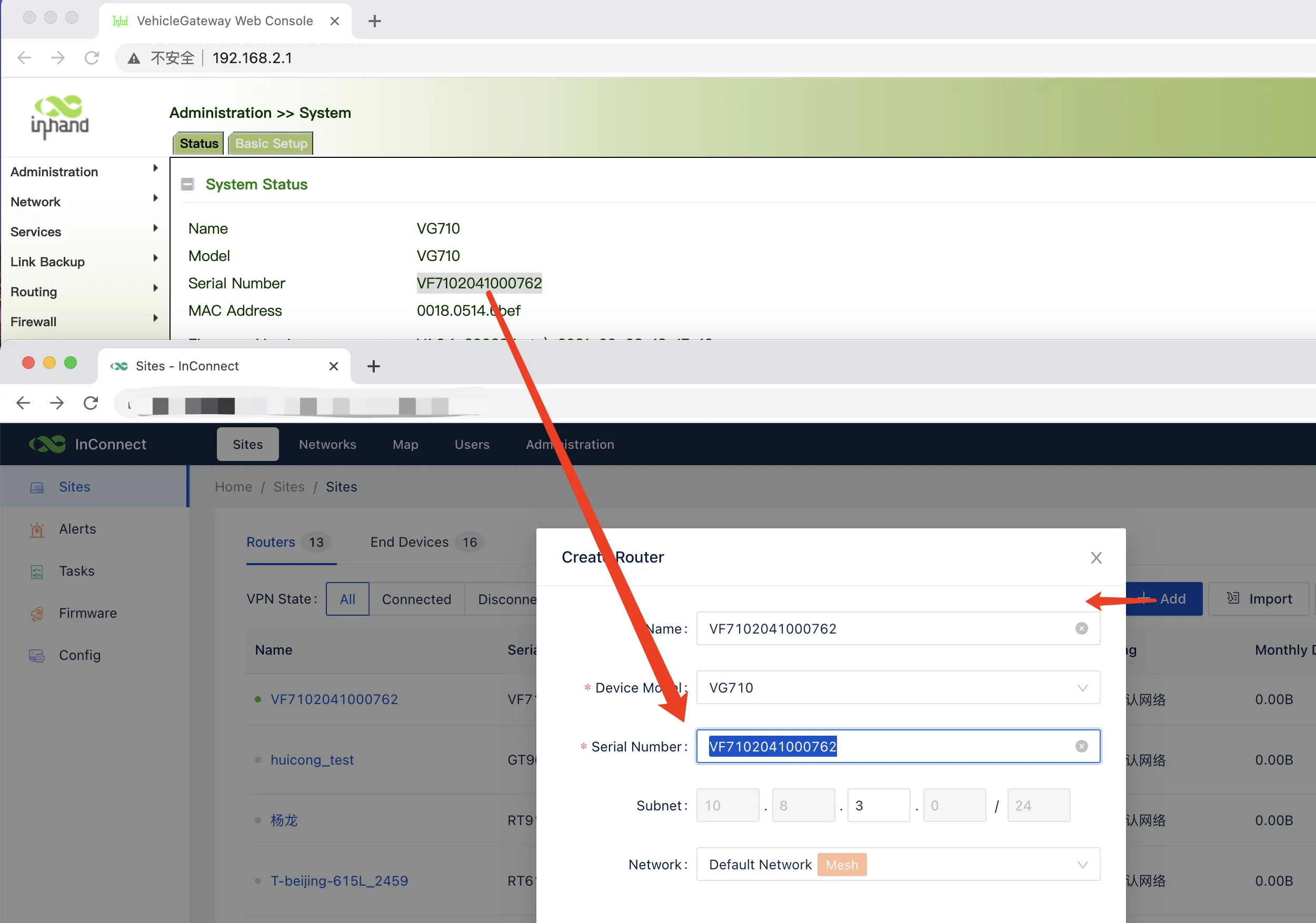1316x923 pixels.
Task: Reload the InConnect Sites page
Action: tap(91, 403)
